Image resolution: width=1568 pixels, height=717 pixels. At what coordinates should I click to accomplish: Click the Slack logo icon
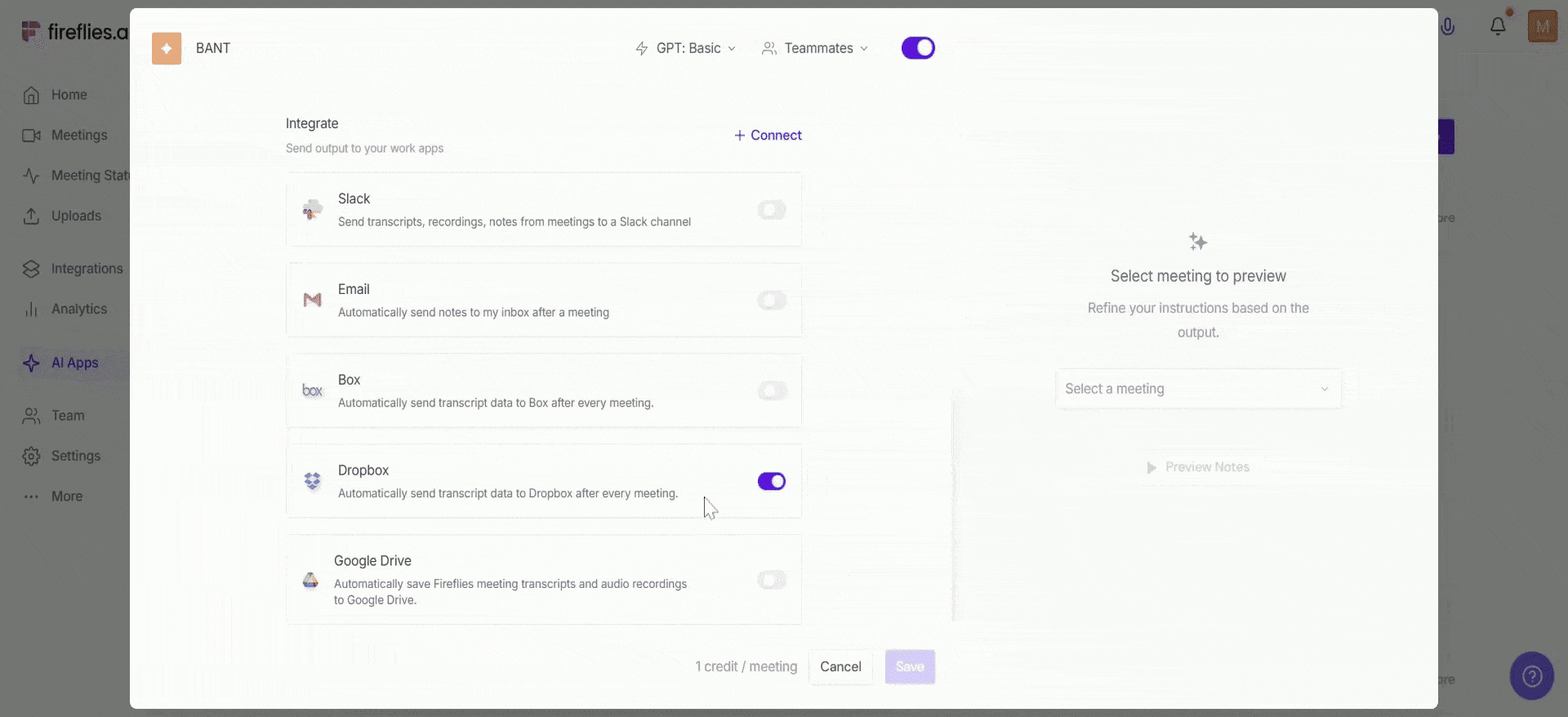pyautogui.click(x=312, y=210)
